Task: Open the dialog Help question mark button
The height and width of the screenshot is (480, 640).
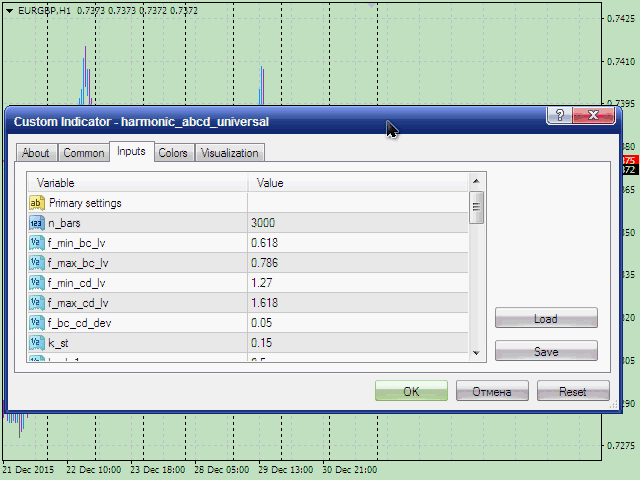Action: [x=560, y=116]
